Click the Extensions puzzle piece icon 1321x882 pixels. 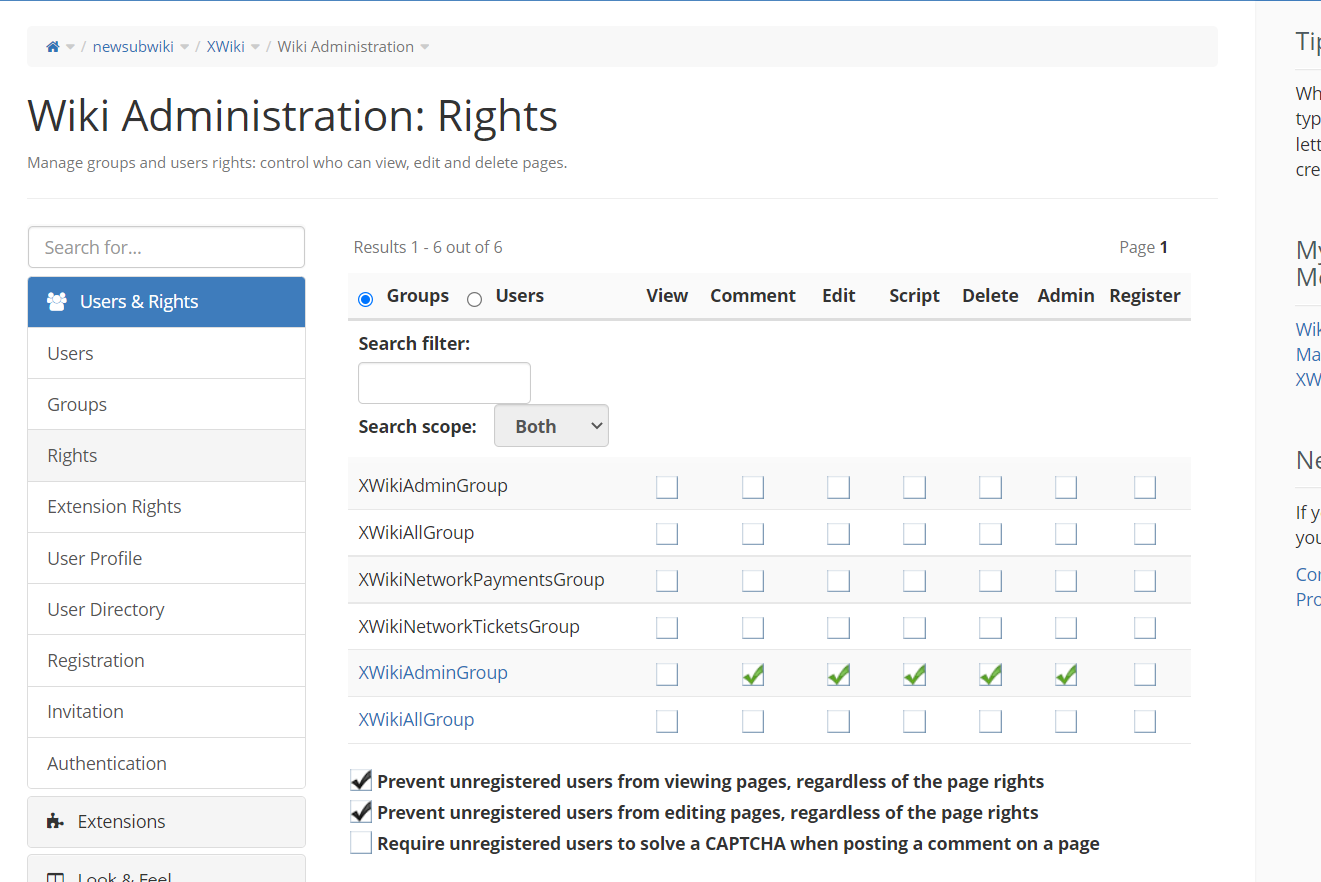(55, 821)
